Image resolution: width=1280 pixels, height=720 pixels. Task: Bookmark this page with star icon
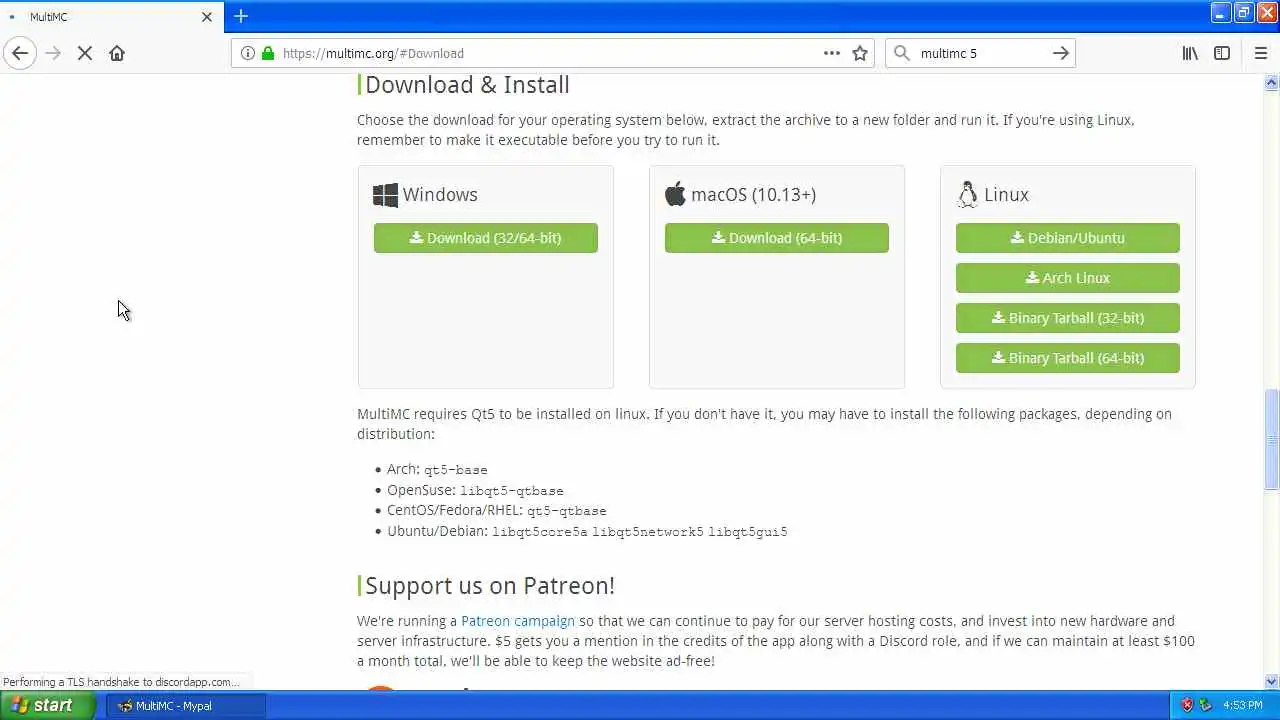860,53
